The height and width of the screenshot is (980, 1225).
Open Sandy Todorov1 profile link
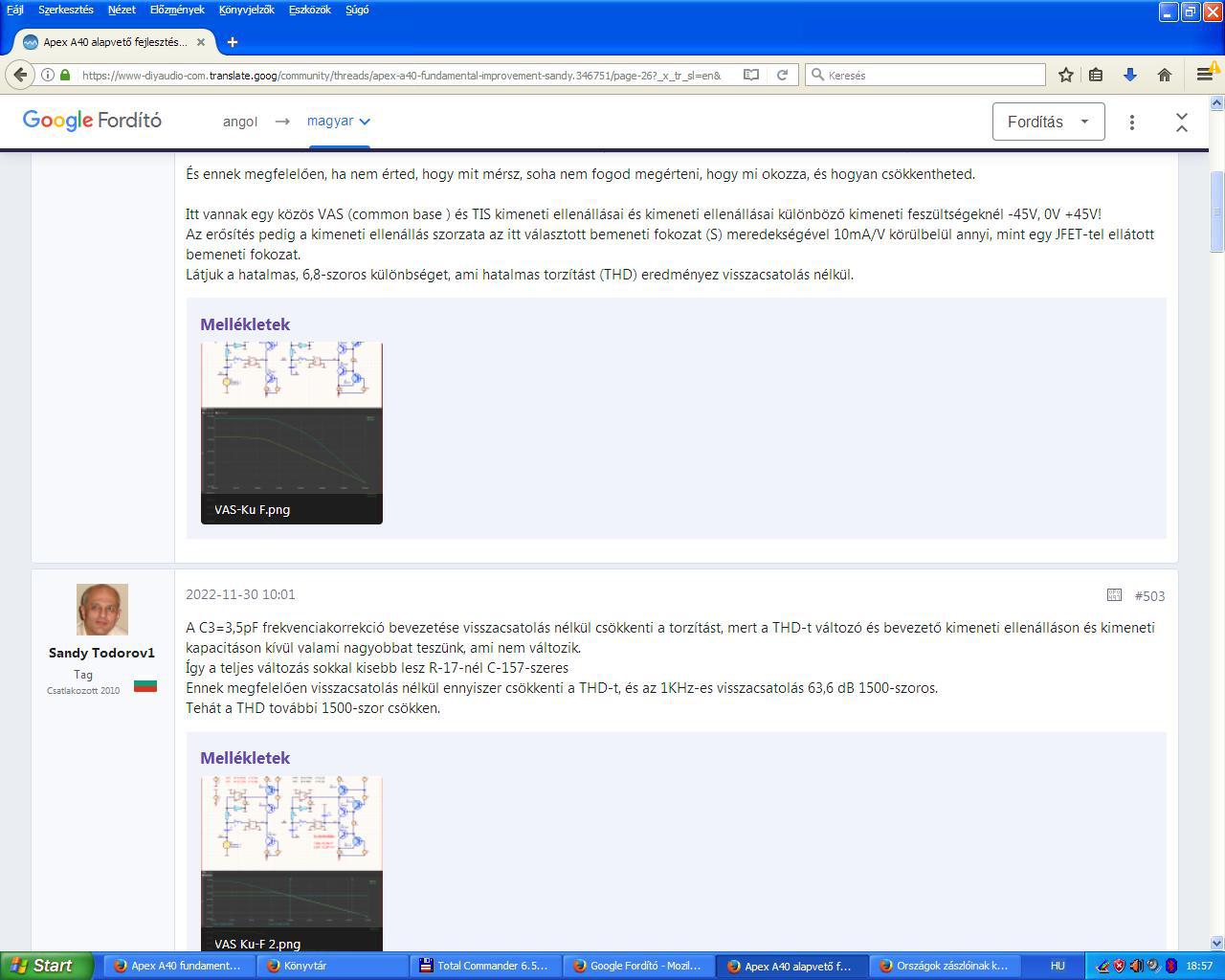tap(101, 653)
